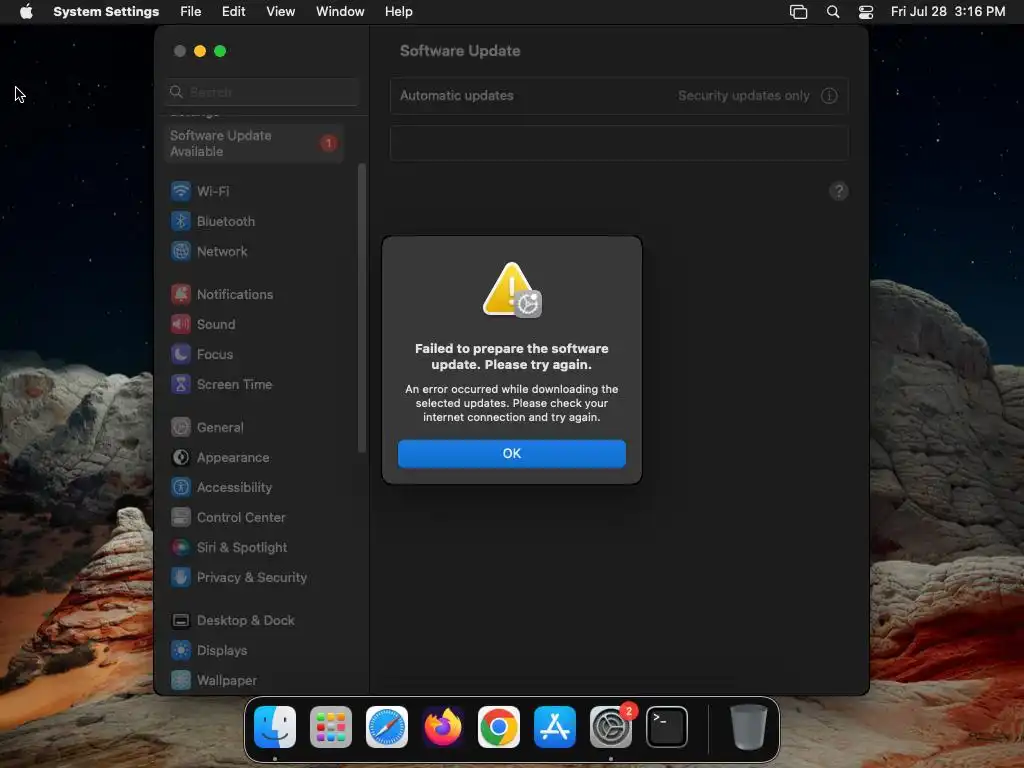This screenshot has height=768, width=1024.
Task: Select Software Update Available sidebar item
Action: pos(254,143)
